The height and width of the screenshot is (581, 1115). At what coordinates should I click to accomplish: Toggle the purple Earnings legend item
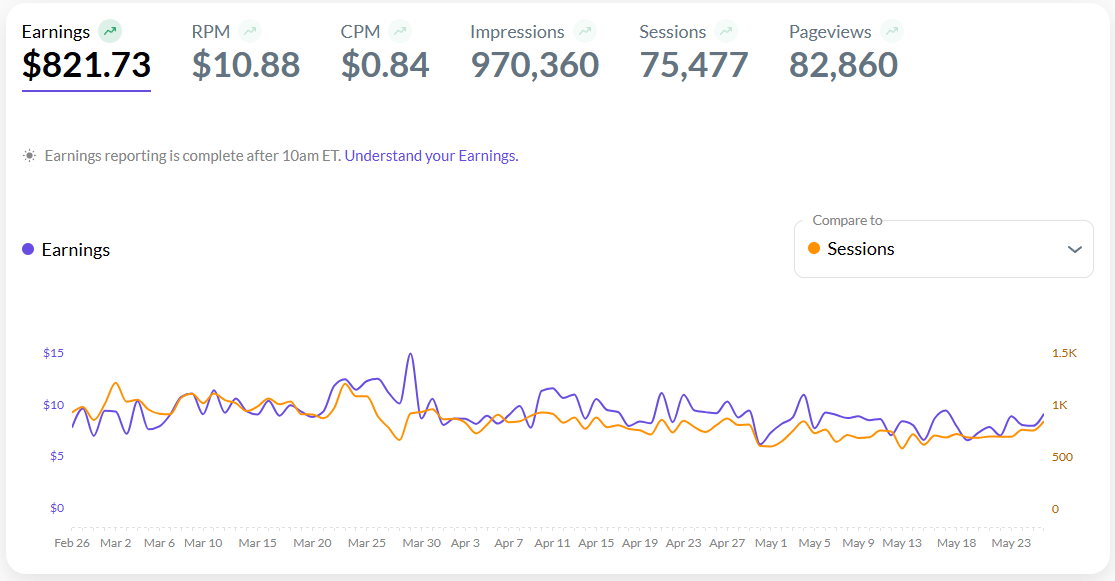point(66,250)
